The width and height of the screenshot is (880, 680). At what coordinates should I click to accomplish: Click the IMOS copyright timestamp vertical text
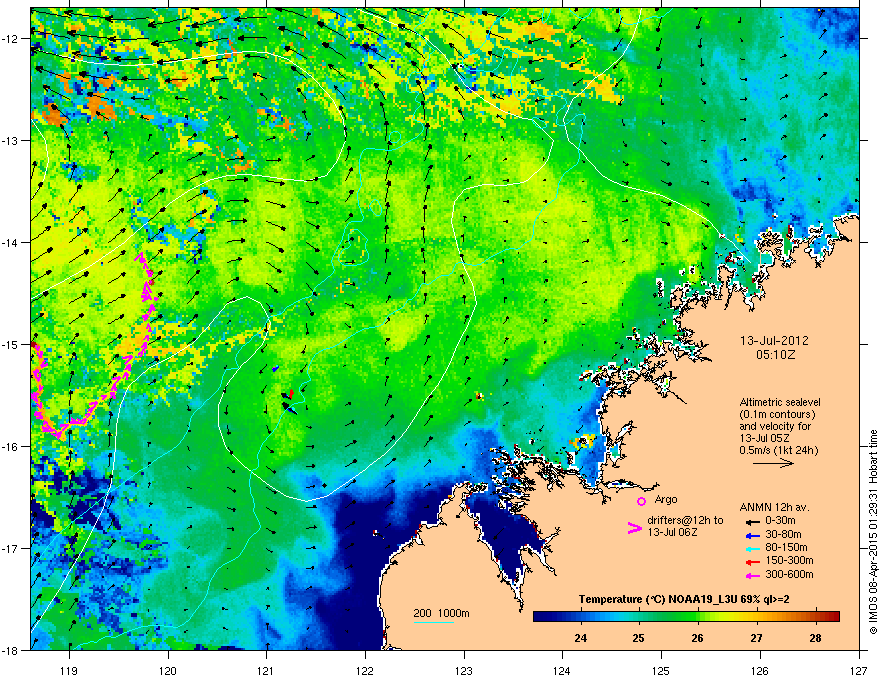click(x=873, y=532)
